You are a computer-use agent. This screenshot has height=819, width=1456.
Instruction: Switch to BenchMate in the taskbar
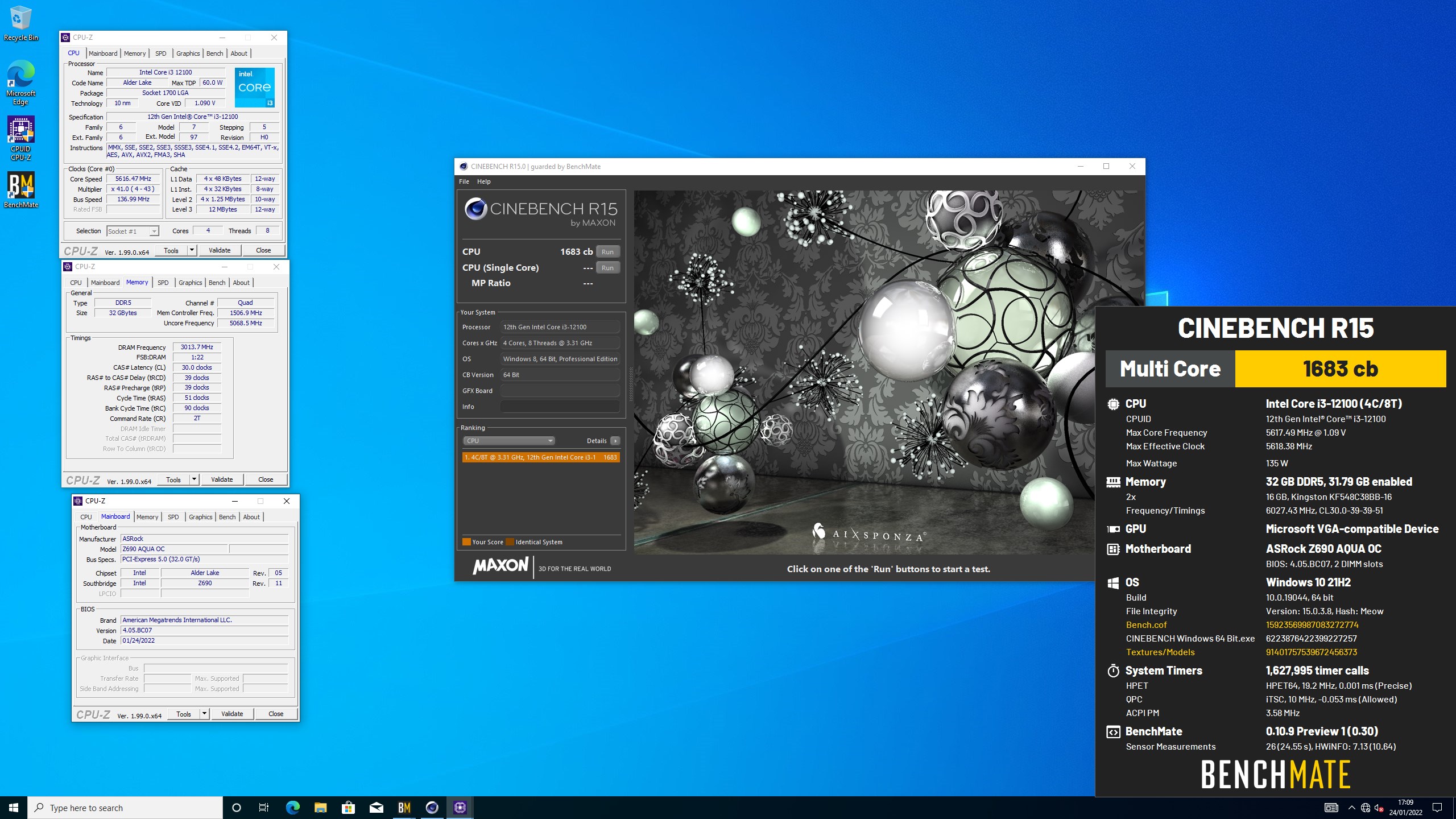(404, 808)
